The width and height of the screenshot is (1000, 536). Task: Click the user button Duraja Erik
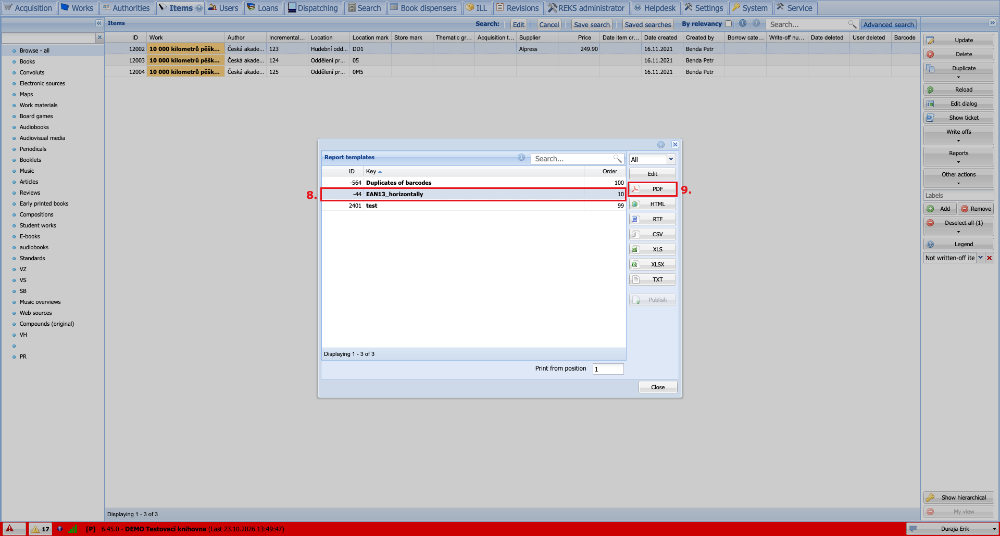pyautogui.click(x=953, y=529)
